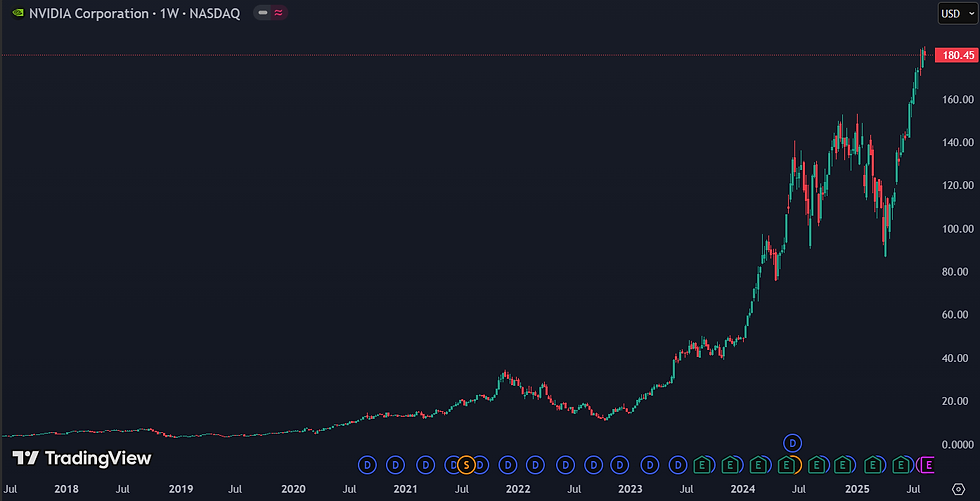
Task: Click the last D dividend marker before the earnings markers
Action: 678,465
